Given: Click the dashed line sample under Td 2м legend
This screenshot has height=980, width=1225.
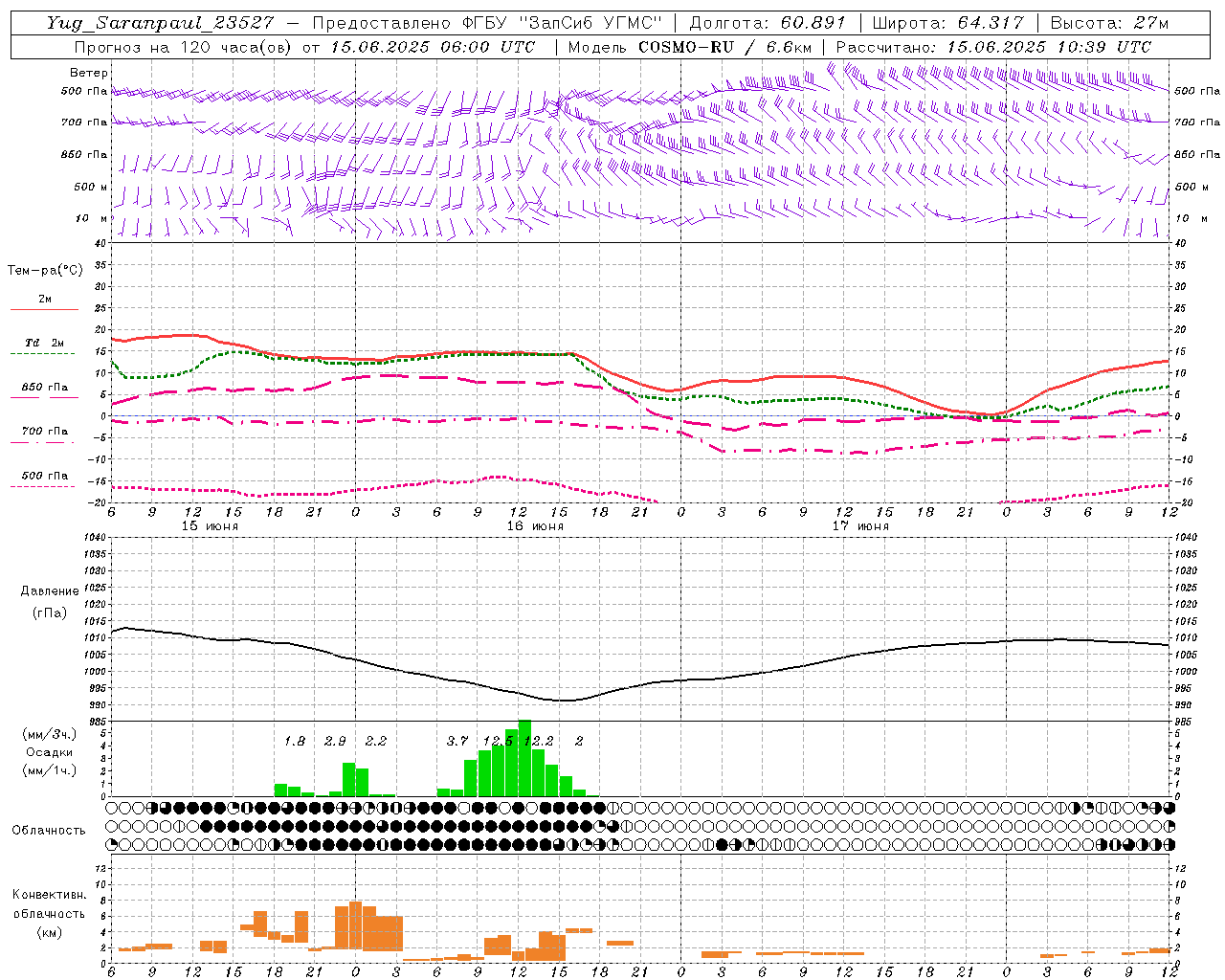Looking at the screenshot, I should 44,354.
